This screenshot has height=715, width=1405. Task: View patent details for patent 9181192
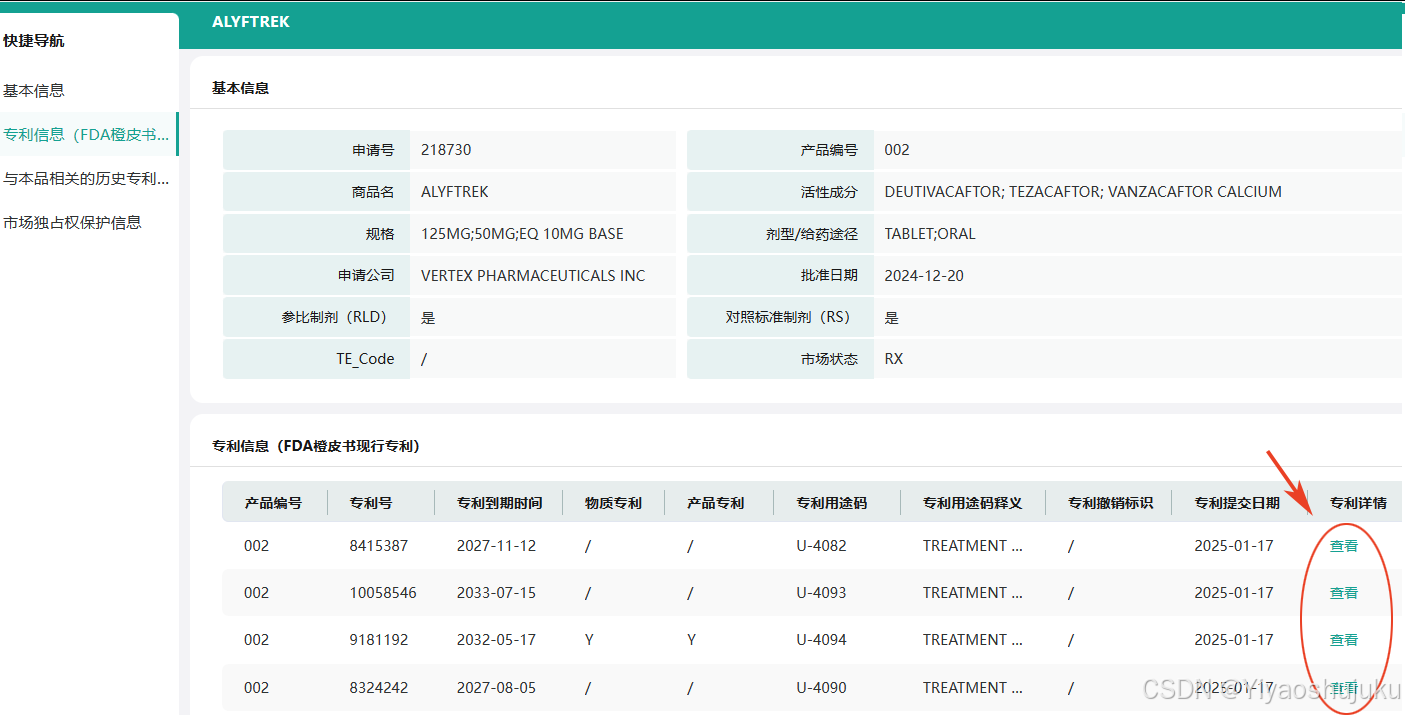[x=1344, y=640]
